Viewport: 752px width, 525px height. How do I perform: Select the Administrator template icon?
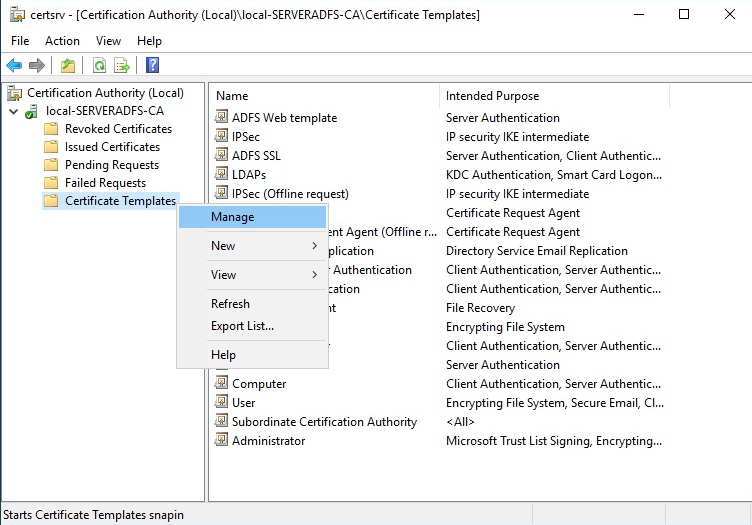(222, 441)
